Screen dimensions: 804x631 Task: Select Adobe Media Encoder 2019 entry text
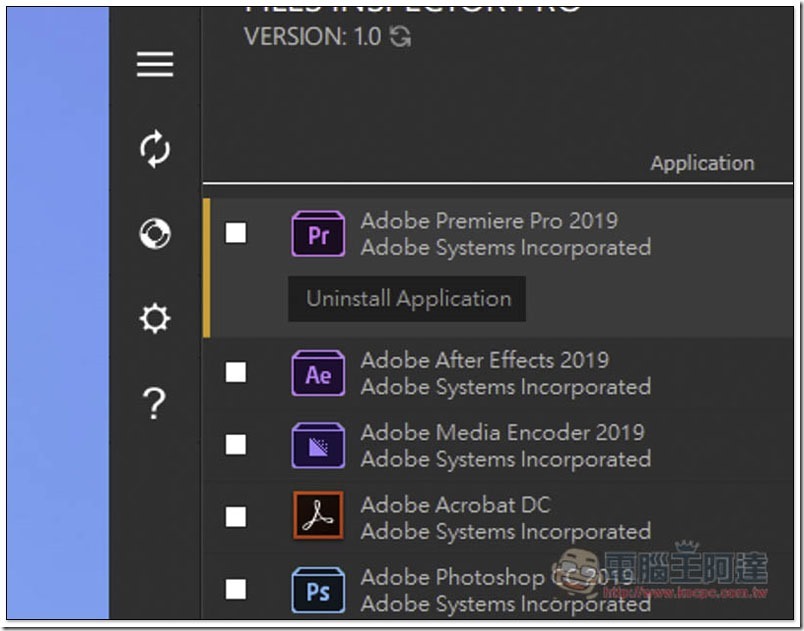click(x=502, y=433)
